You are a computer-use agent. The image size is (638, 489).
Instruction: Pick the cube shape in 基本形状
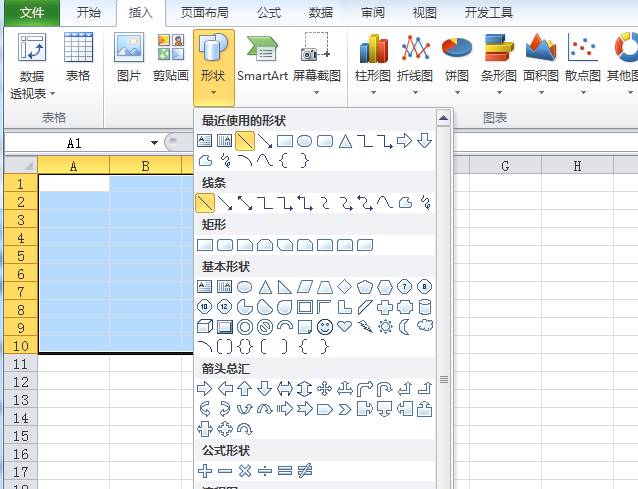pos(205,327)
